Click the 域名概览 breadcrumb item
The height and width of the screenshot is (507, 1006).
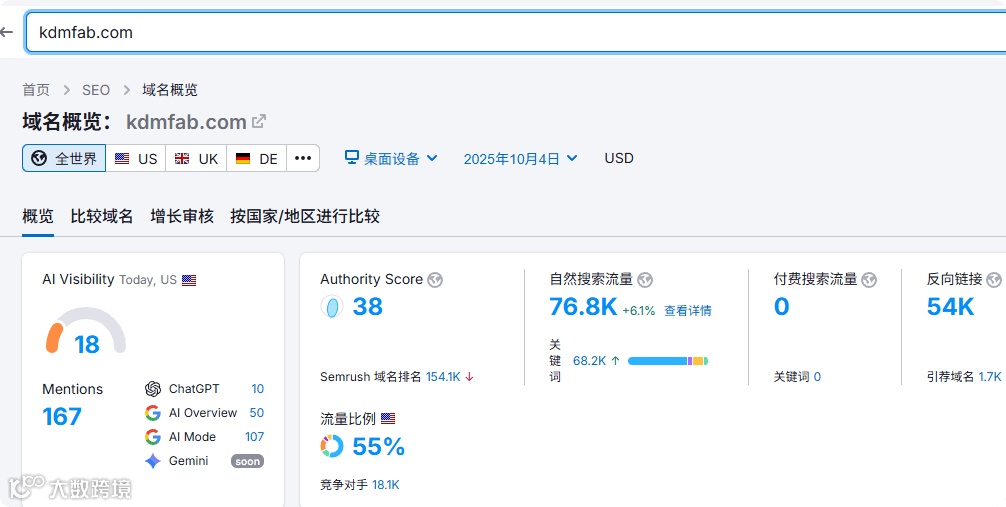point(170,90)
